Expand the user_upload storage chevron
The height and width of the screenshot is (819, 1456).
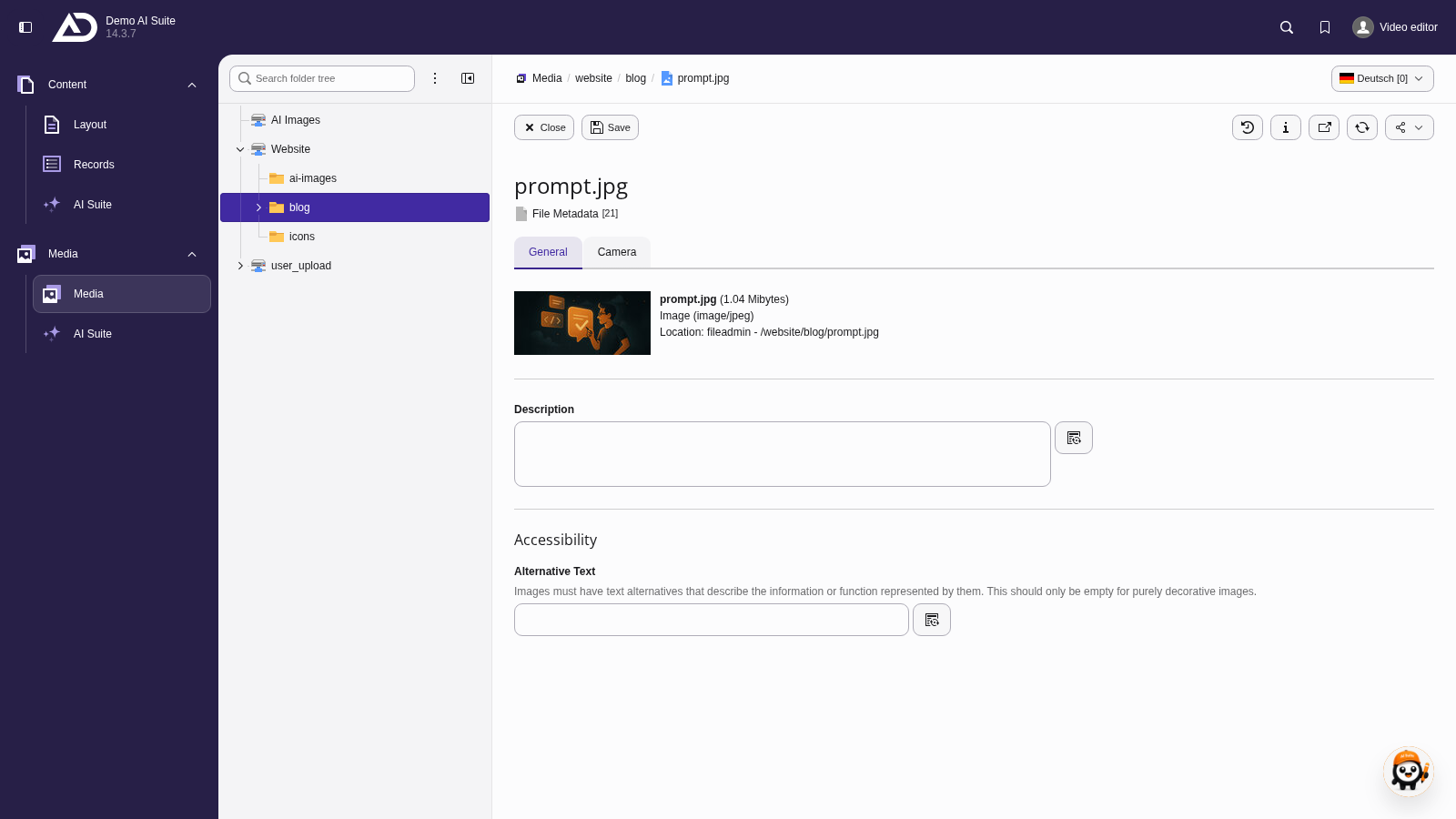pyautogui.click(x=240, y=266)
